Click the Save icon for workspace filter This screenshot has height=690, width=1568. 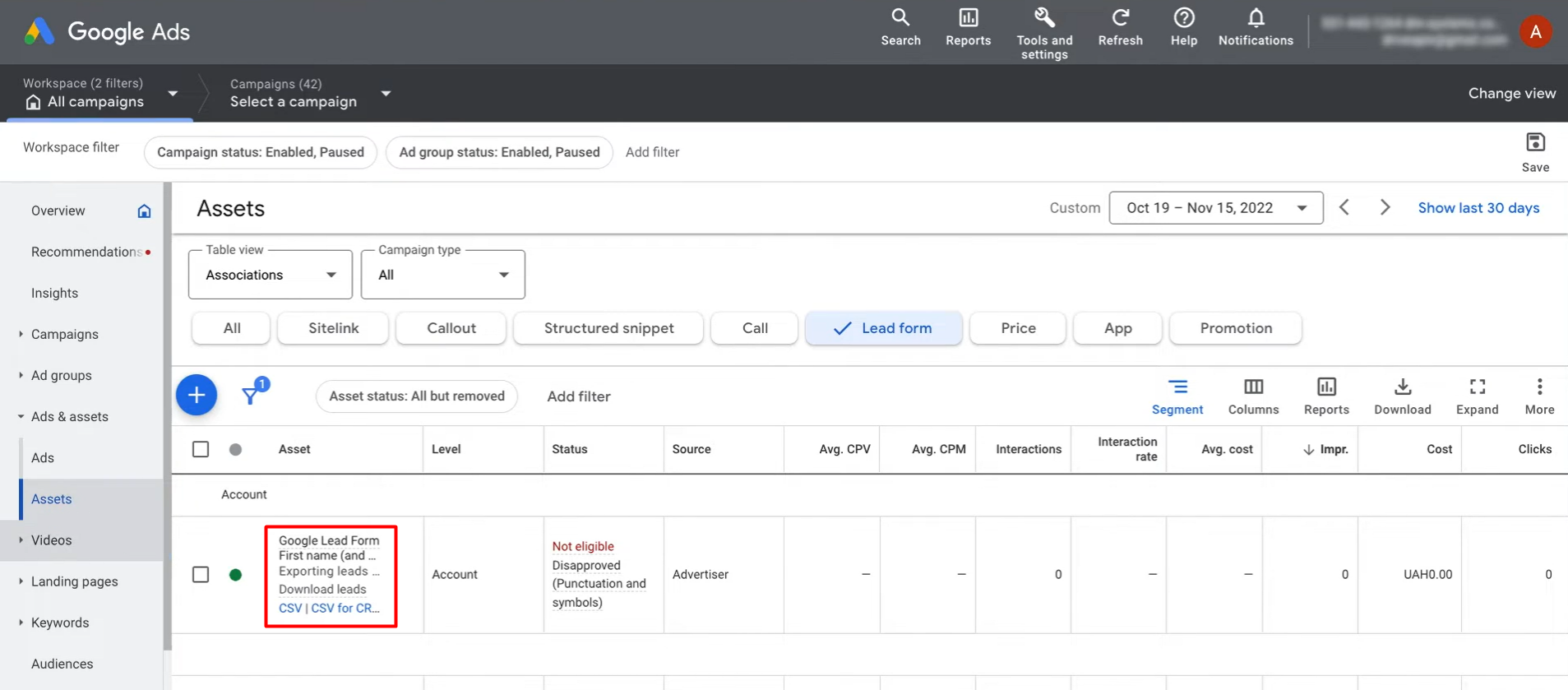pos(1534,151)
